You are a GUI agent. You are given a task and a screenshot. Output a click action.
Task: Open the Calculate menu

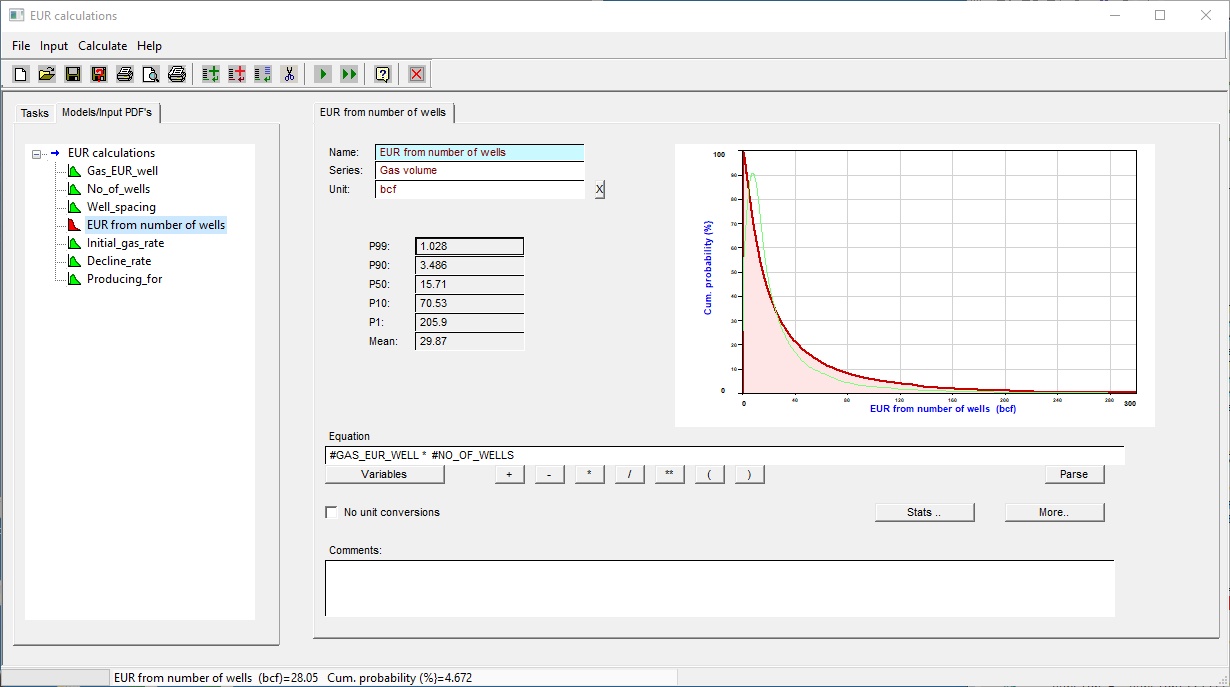(103, 46)
